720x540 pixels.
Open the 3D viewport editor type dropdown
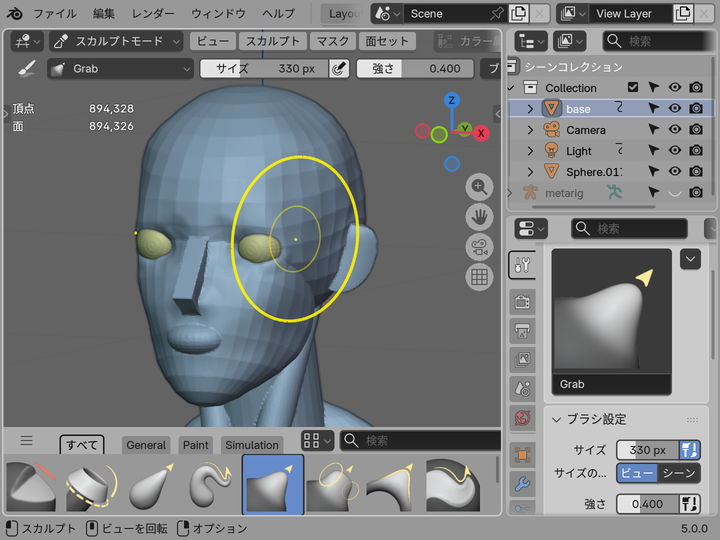coord(27,41)
